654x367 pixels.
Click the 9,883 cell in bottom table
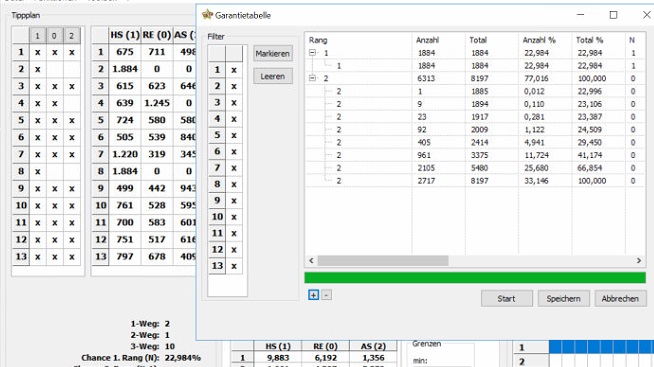coord(278,358)
